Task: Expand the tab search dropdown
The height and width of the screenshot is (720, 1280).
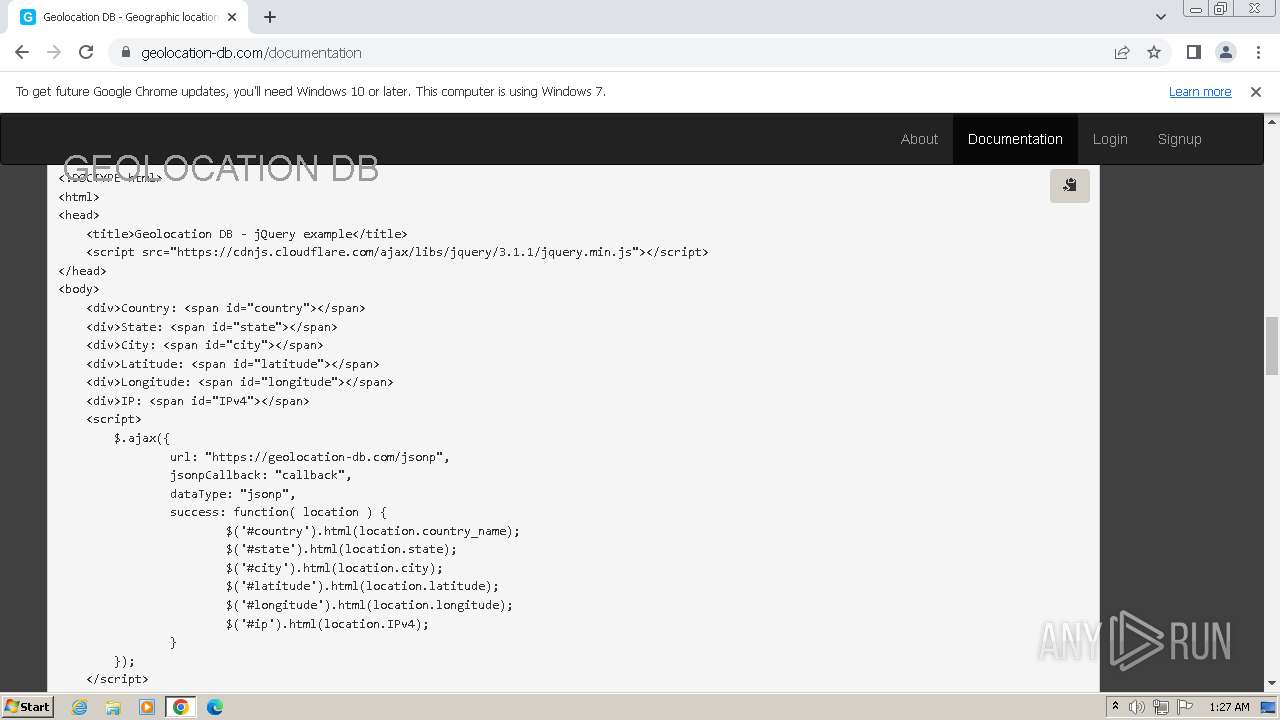Action: coord(1160,17)
